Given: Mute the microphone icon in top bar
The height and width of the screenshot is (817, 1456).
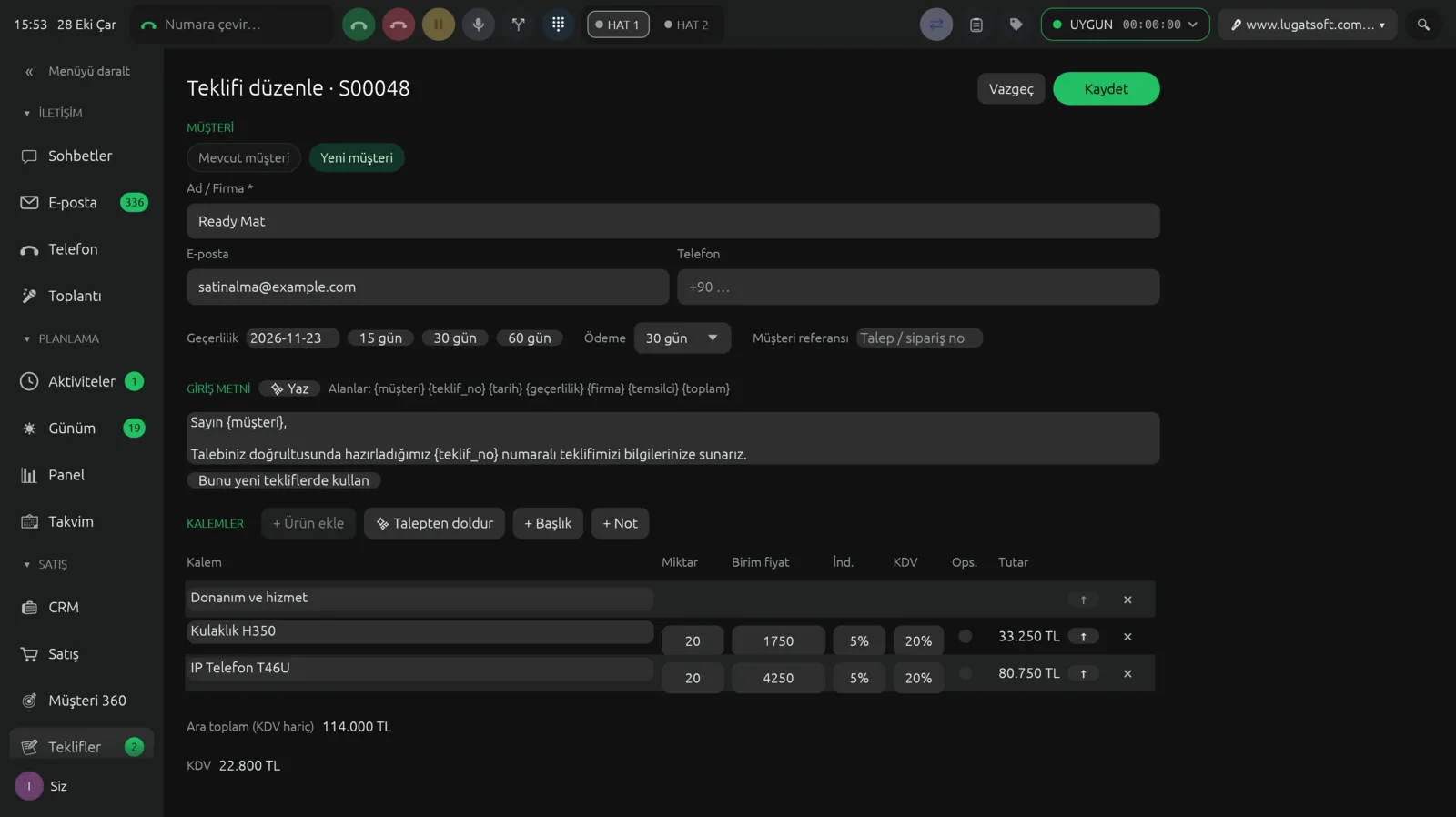Looking at the screenshot, I should (479, 25).
